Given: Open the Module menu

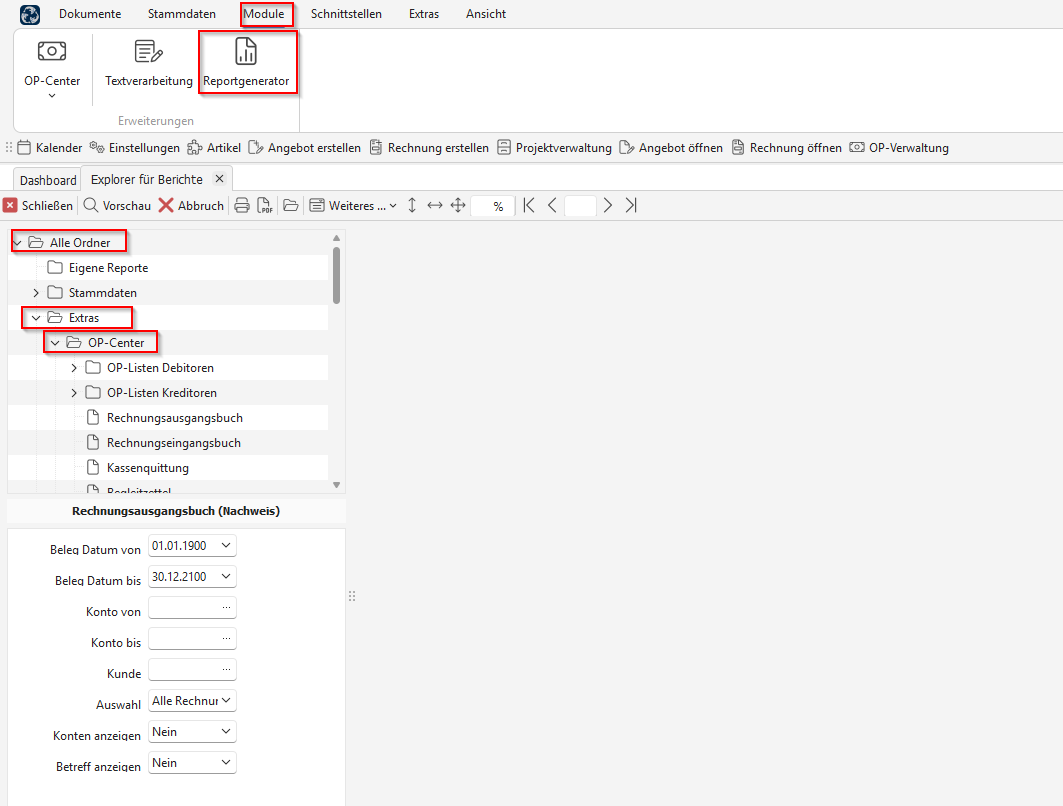Looking at the screenshot, I should pos(264,14).
